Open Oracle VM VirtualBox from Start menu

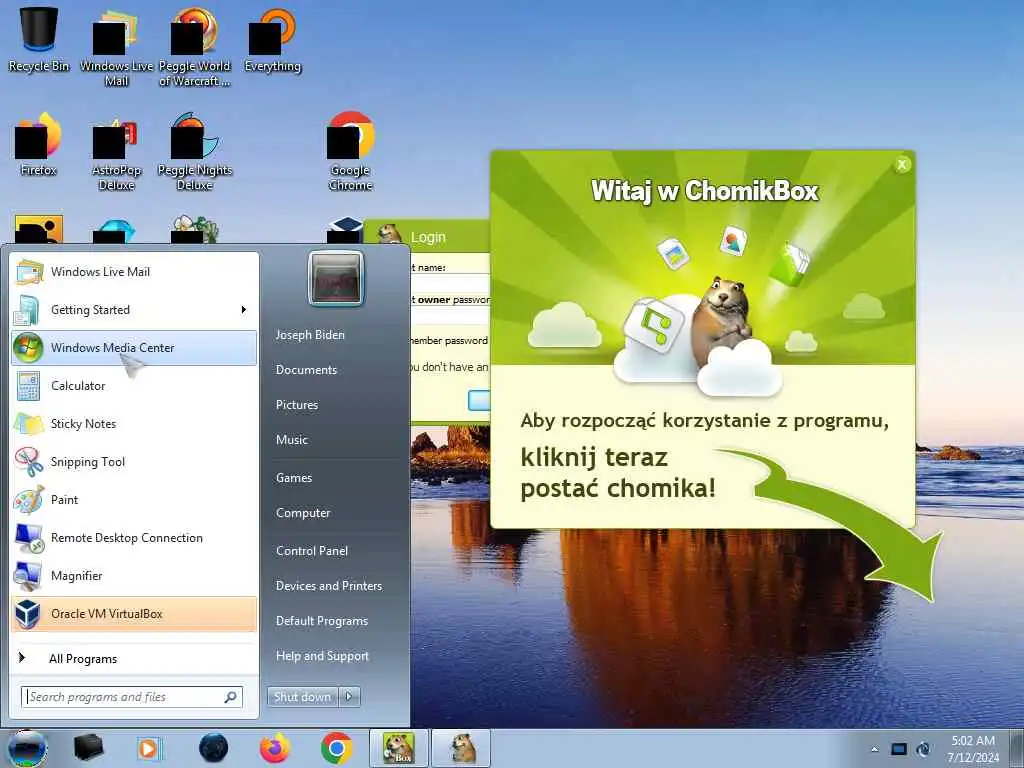pyautogui.click(x=134, y=613)
